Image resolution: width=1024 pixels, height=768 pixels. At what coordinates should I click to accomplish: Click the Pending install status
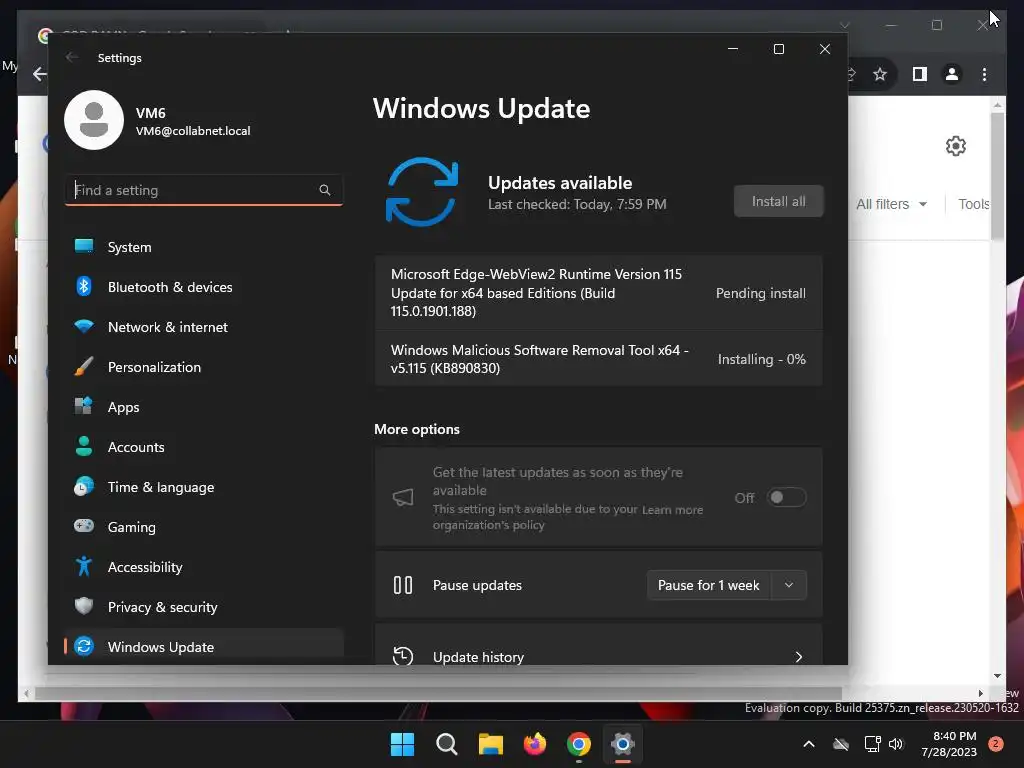761,293
